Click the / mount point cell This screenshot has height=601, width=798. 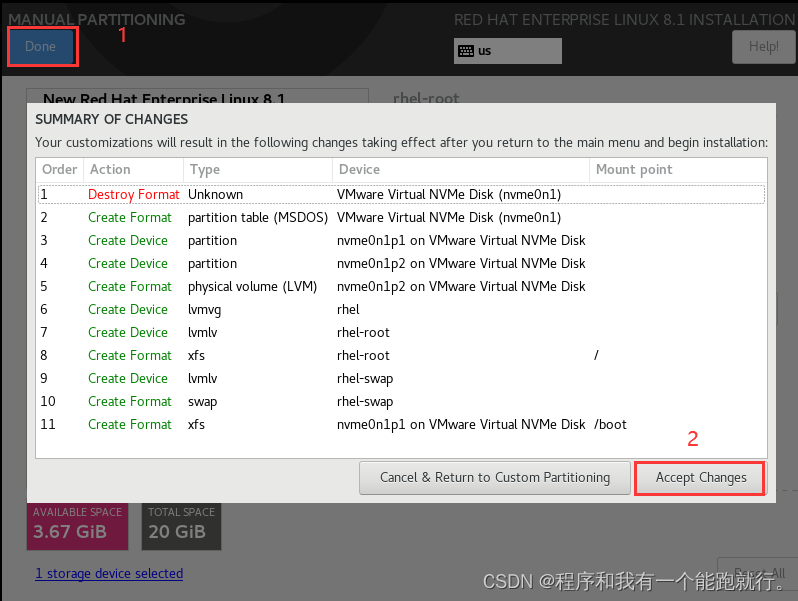tap(596, 355)
